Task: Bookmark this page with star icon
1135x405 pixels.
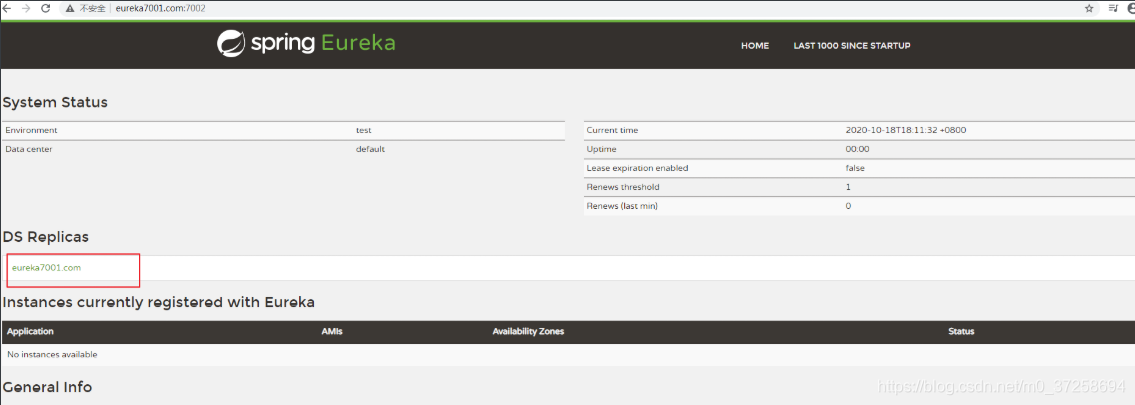Action: tap(1089, 9)
